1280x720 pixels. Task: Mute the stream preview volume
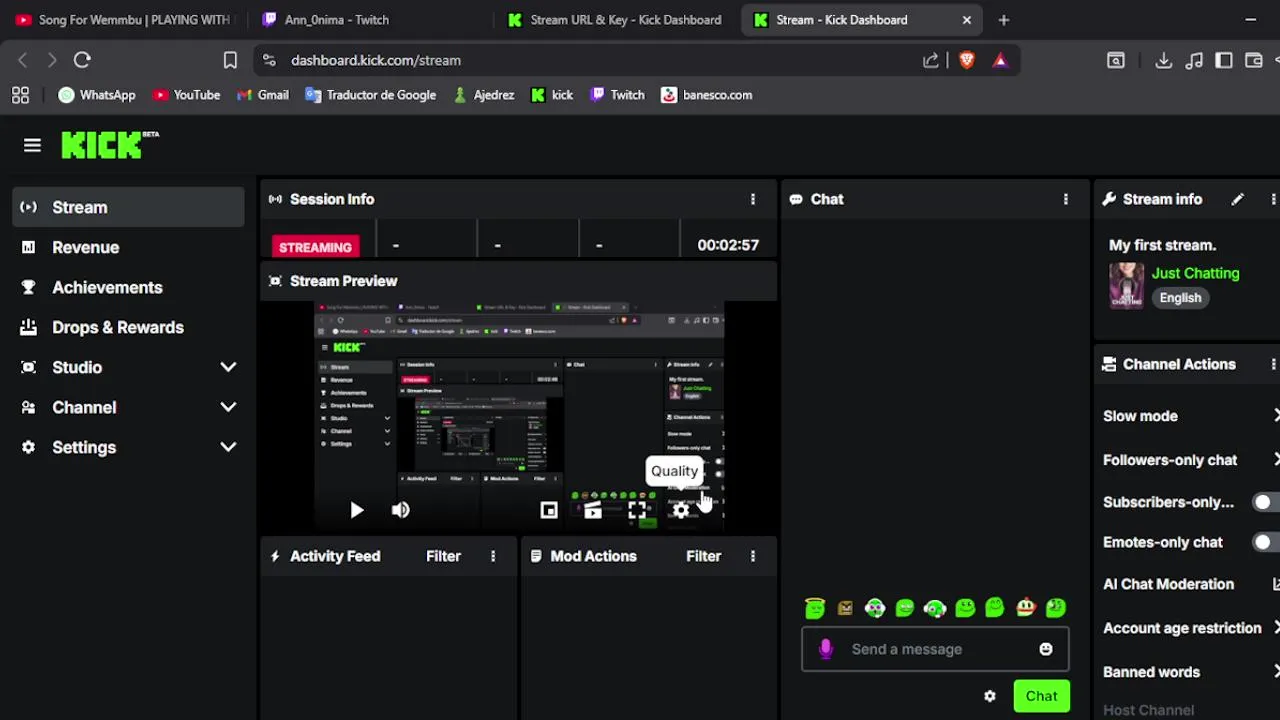pos(400,510)
